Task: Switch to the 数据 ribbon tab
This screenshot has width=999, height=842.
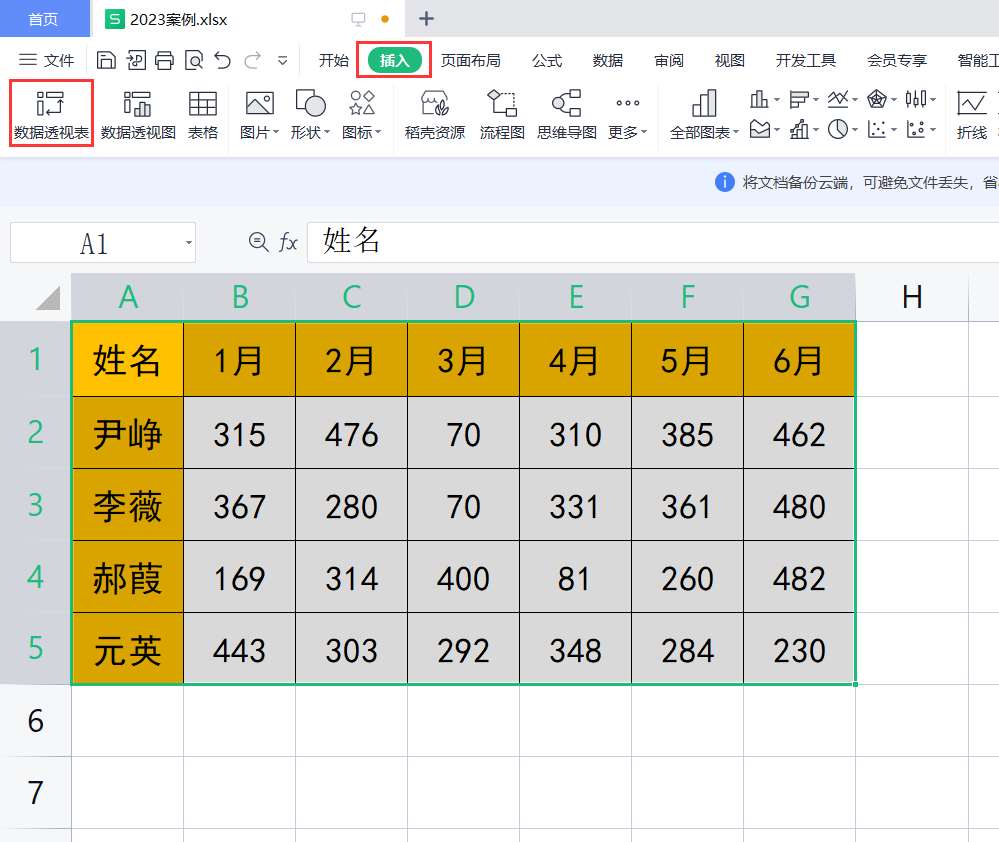Action: pos(607,60)
